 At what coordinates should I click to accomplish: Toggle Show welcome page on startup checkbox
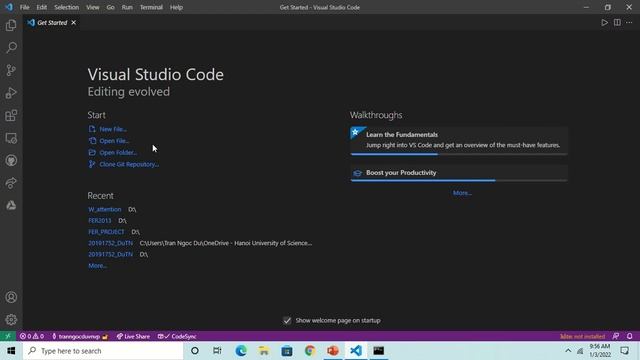pyautogui.click(x=287, y=320)
